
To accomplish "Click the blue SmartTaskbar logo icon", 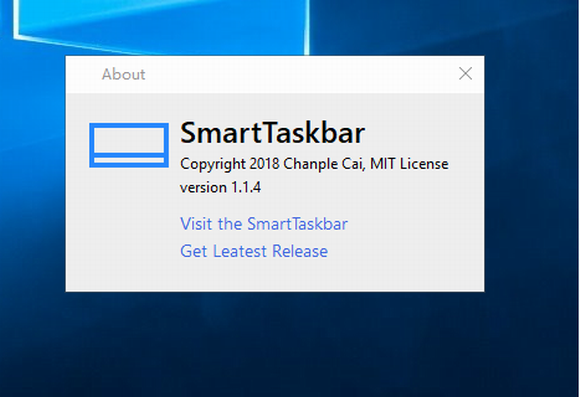I will 129,145.
